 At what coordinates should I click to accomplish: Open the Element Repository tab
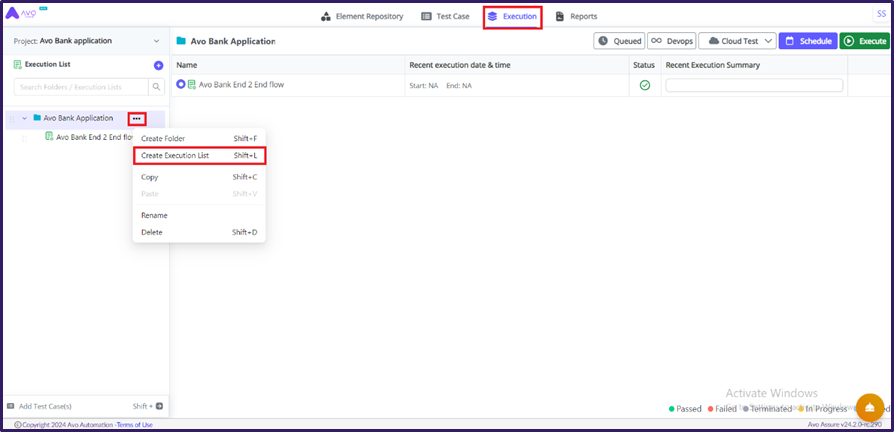click(x=362, y=17)
